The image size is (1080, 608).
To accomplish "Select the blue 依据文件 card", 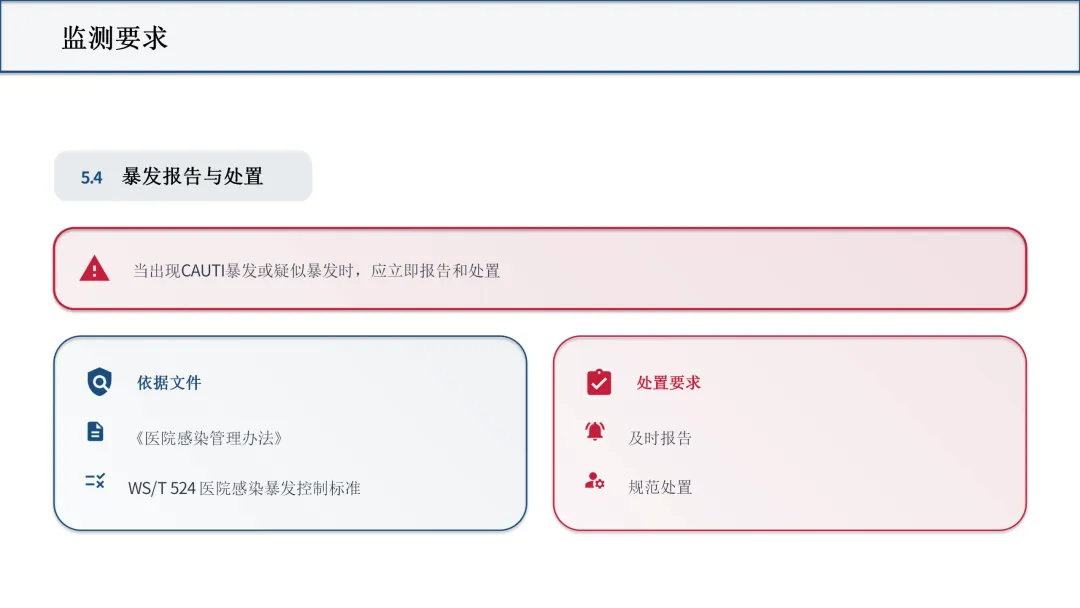I will [x=290, y=433].
